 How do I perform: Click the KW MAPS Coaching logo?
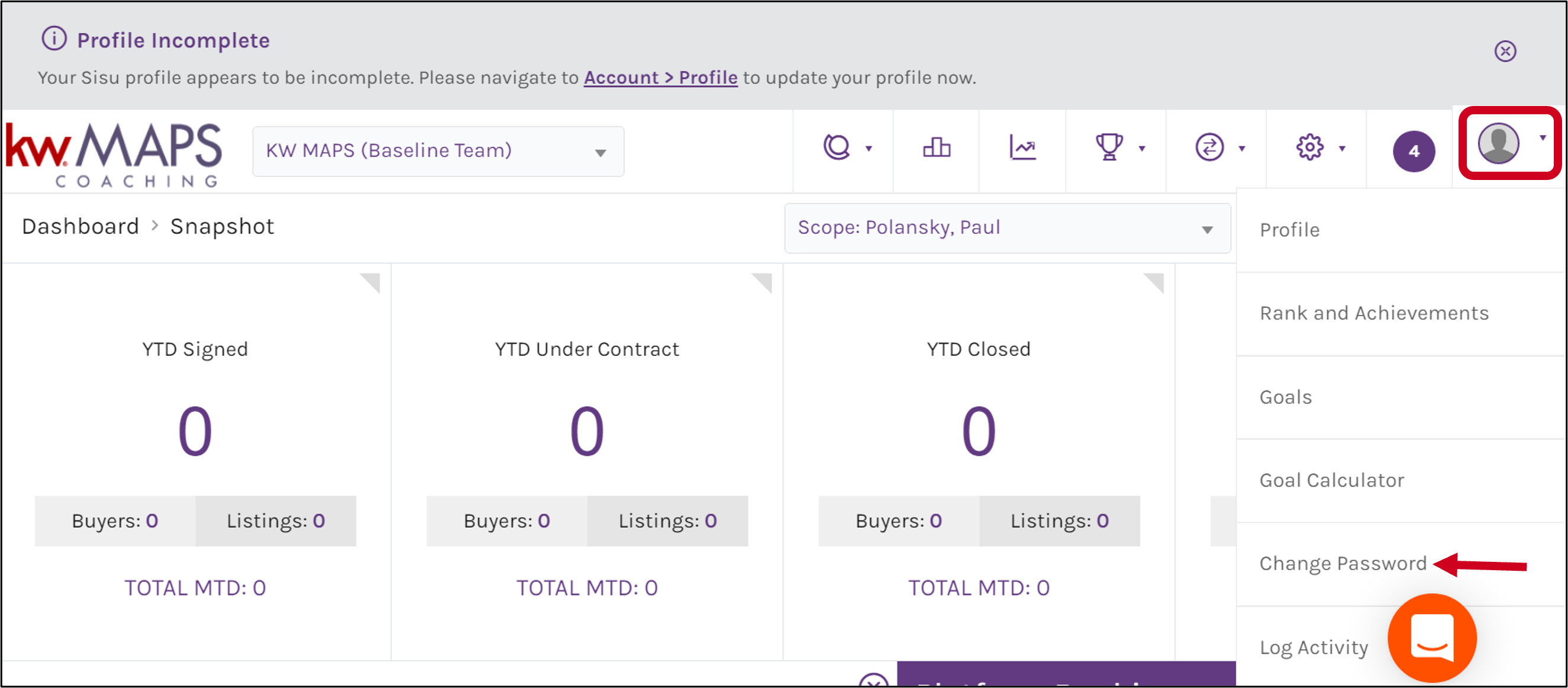(114, 154)
